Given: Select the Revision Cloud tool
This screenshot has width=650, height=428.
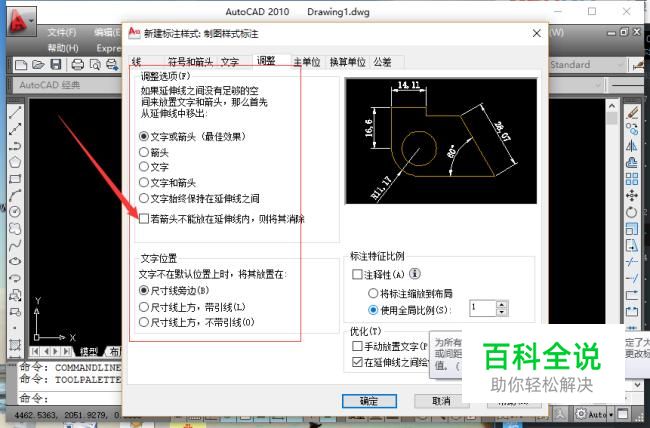Looking at the screenshot, I should pos(15,229).
